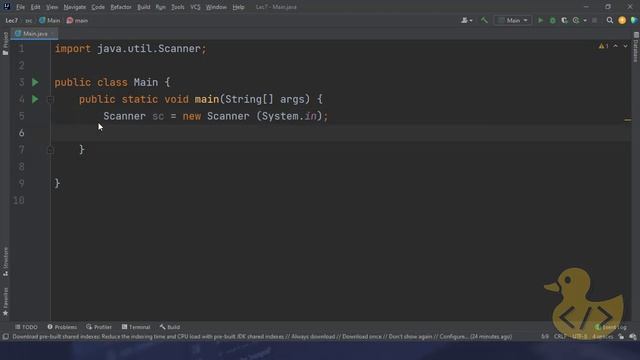
Task: Change the UTF-8 file encoding setting
Action: [580, 337]
